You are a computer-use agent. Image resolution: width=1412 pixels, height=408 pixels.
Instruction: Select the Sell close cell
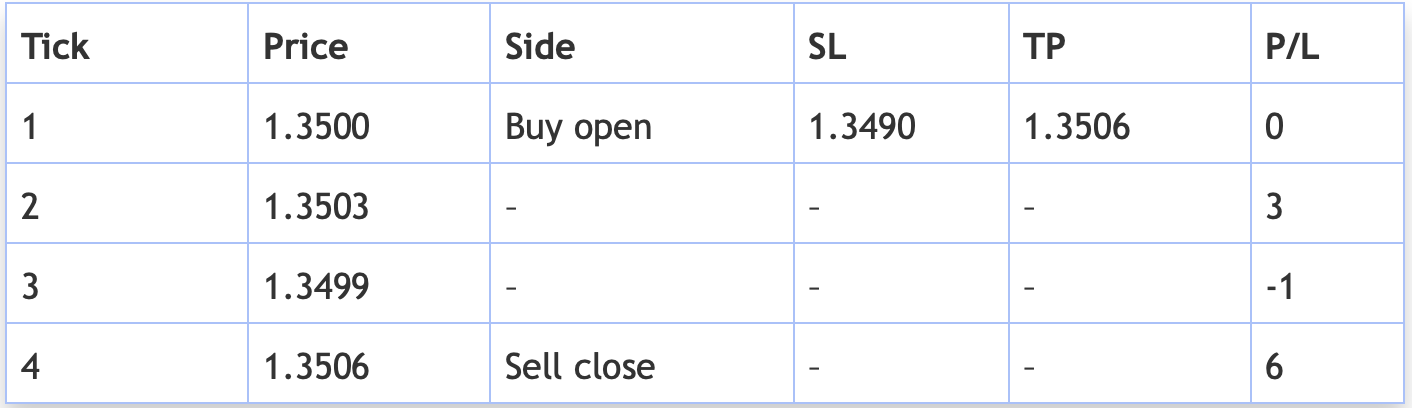[580, 366]
